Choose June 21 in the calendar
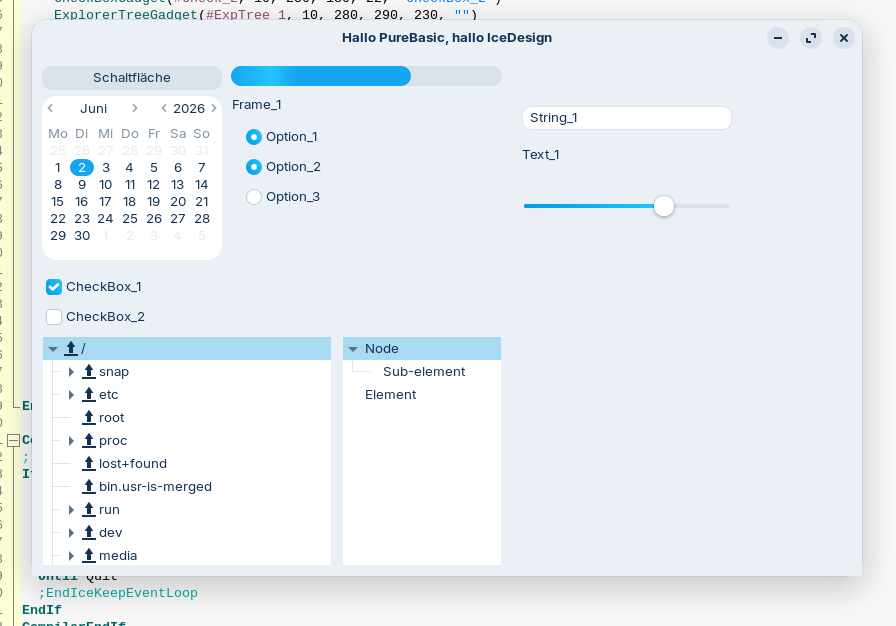The width and height of the screenshot is (896, 626). 202,202
